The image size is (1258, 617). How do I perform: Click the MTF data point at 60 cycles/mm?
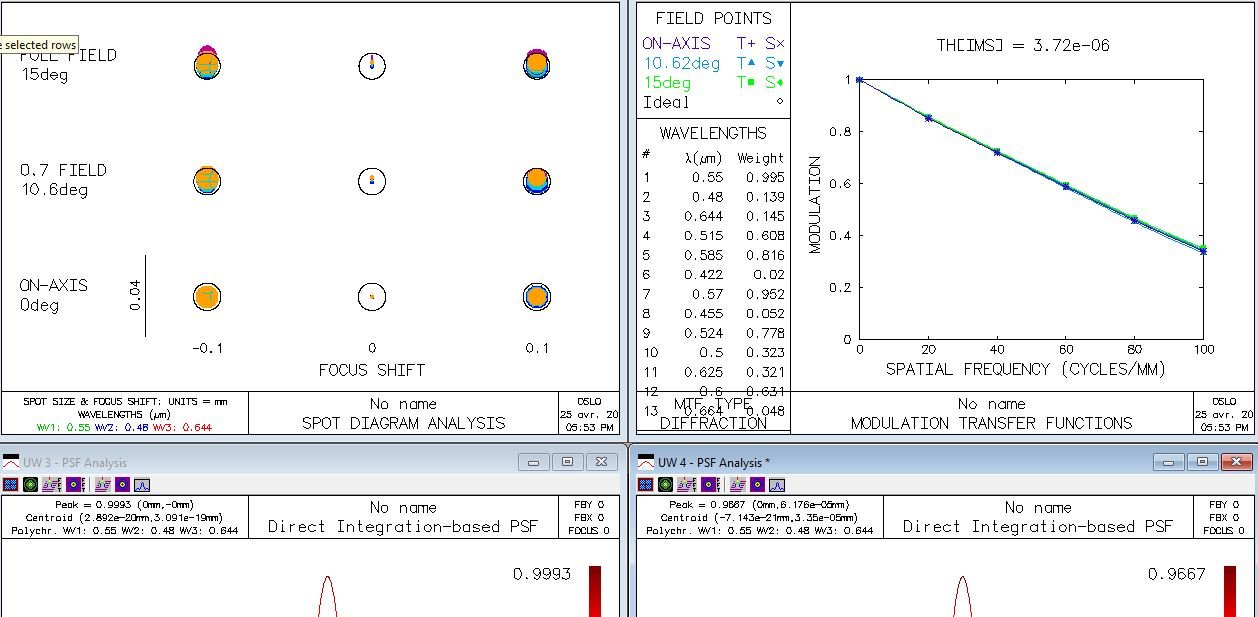tap(1066, 186)
